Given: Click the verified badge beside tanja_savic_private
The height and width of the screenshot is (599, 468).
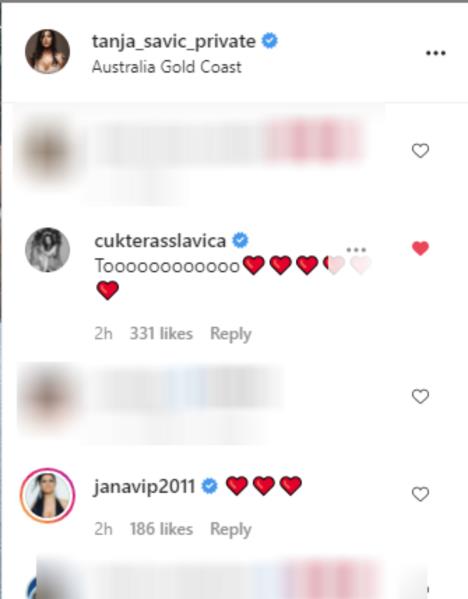Looking at the screenshot, I should pyautogui.click(x=270, y=40).
